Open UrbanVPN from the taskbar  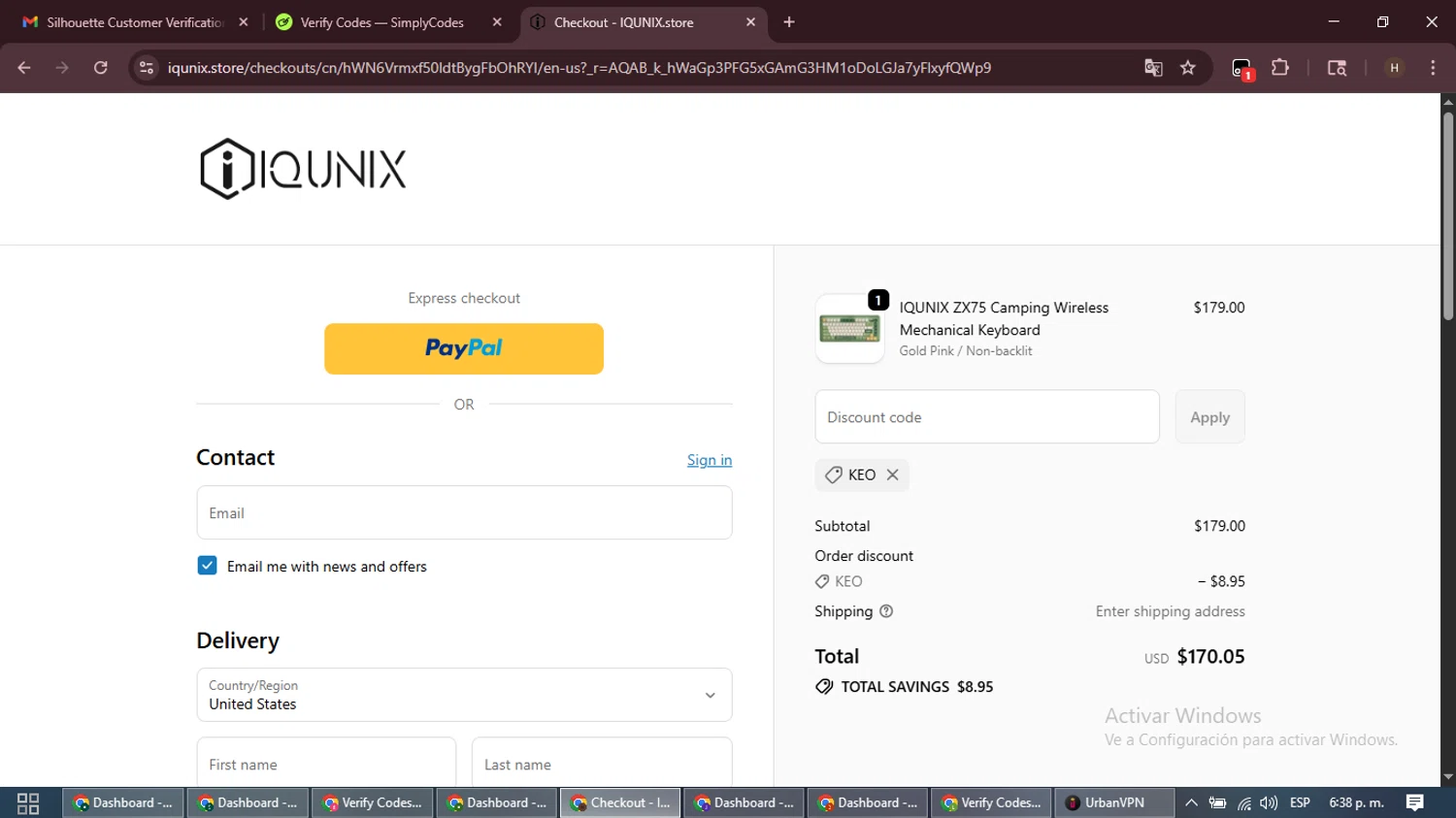click(1113, 802)
